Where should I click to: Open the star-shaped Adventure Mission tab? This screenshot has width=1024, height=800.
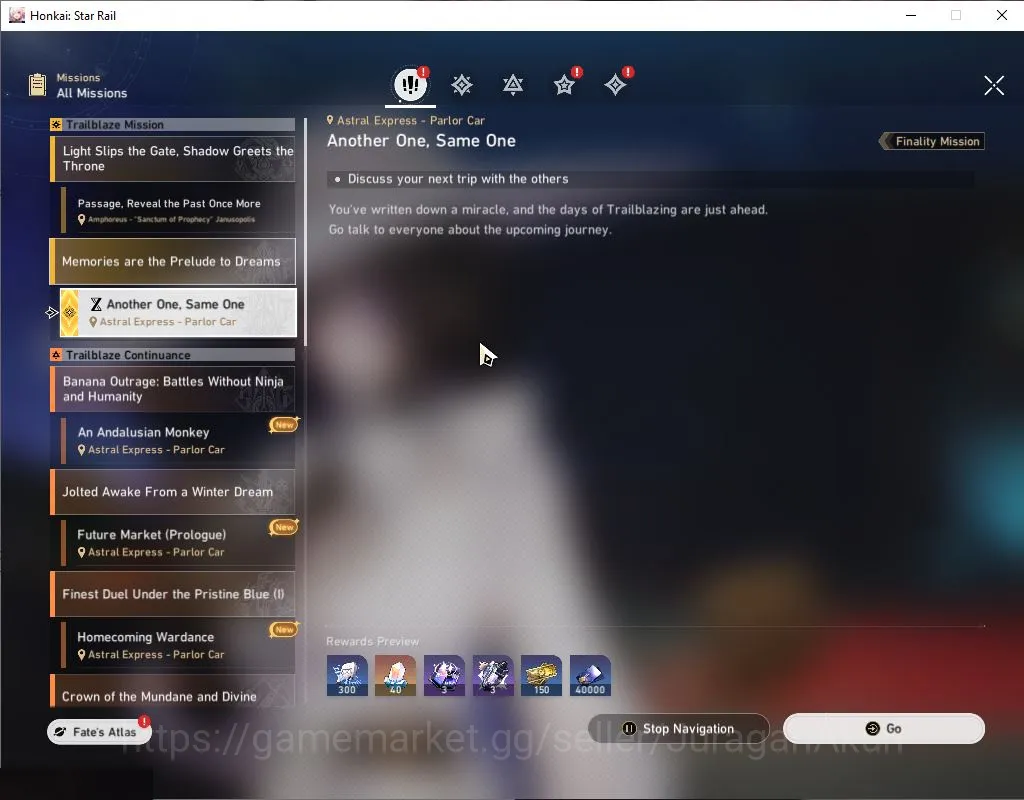coord(564,85)
